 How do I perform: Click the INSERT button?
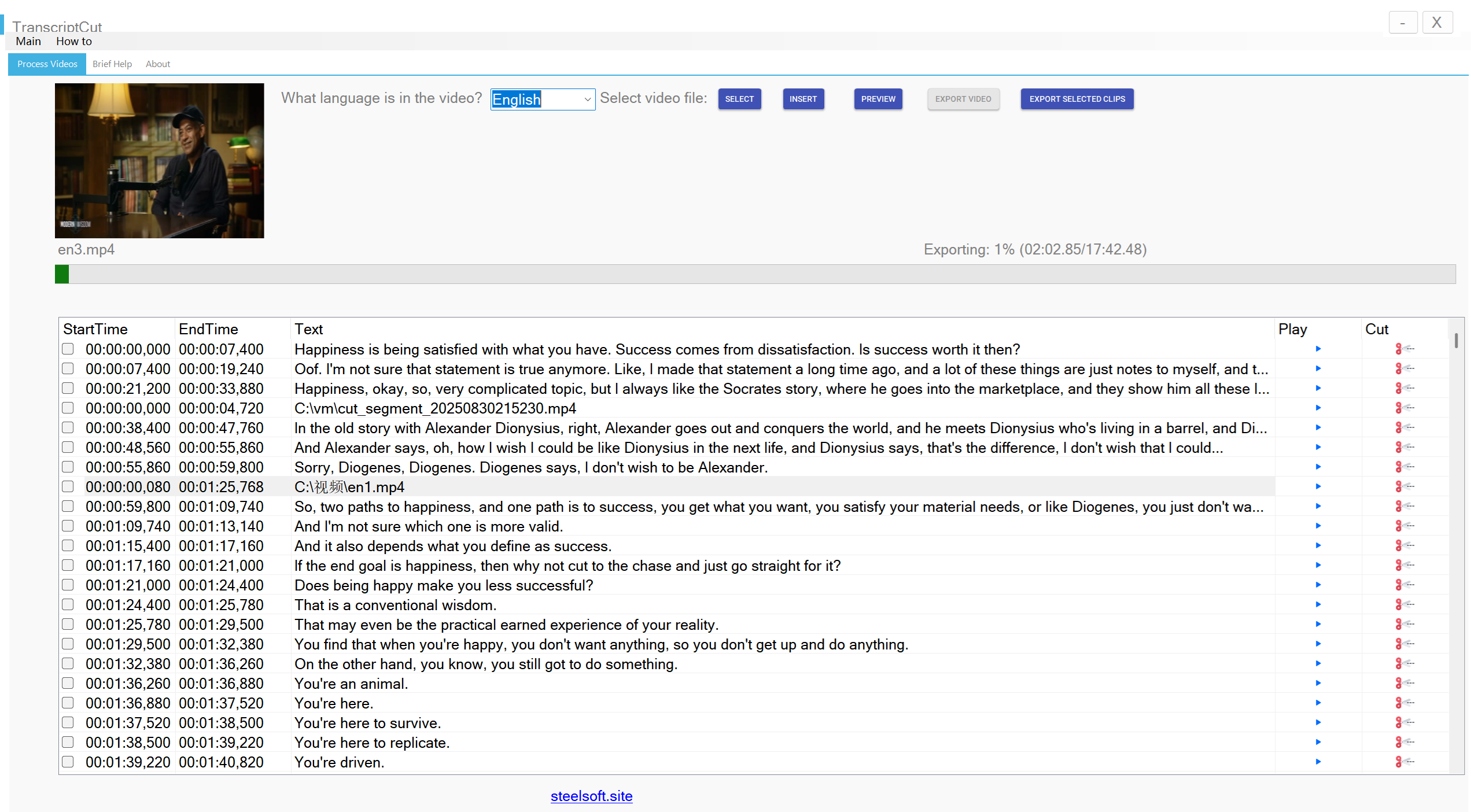pyautogui.click(x=803, y=99)
